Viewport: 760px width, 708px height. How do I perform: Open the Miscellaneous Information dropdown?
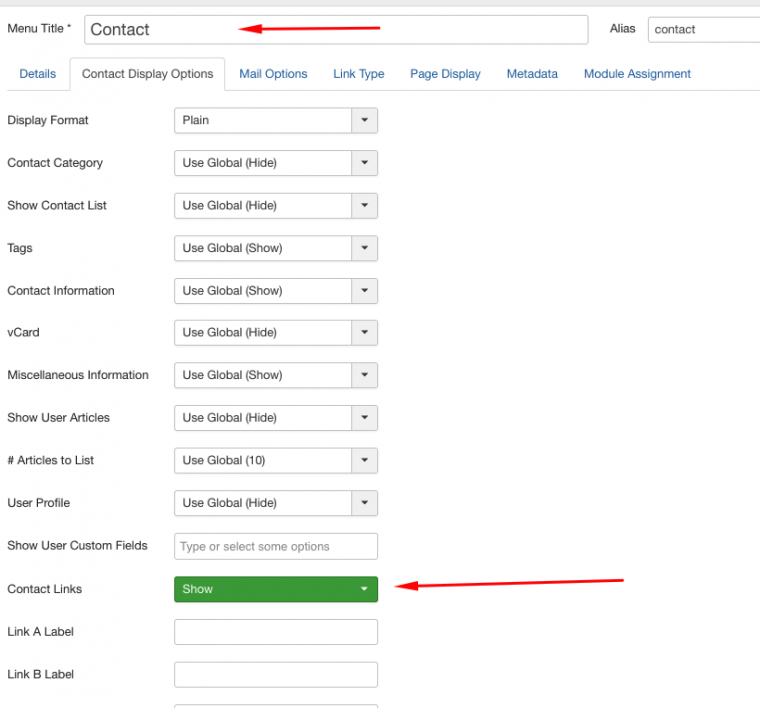[275, 375]
